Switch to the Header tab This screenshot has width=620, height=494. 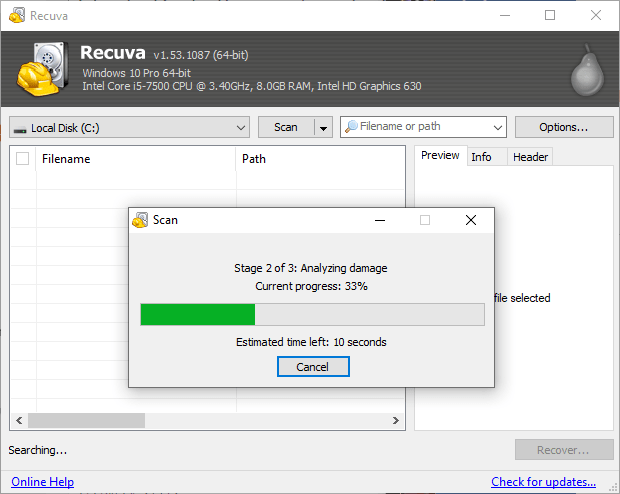[530, 157]
